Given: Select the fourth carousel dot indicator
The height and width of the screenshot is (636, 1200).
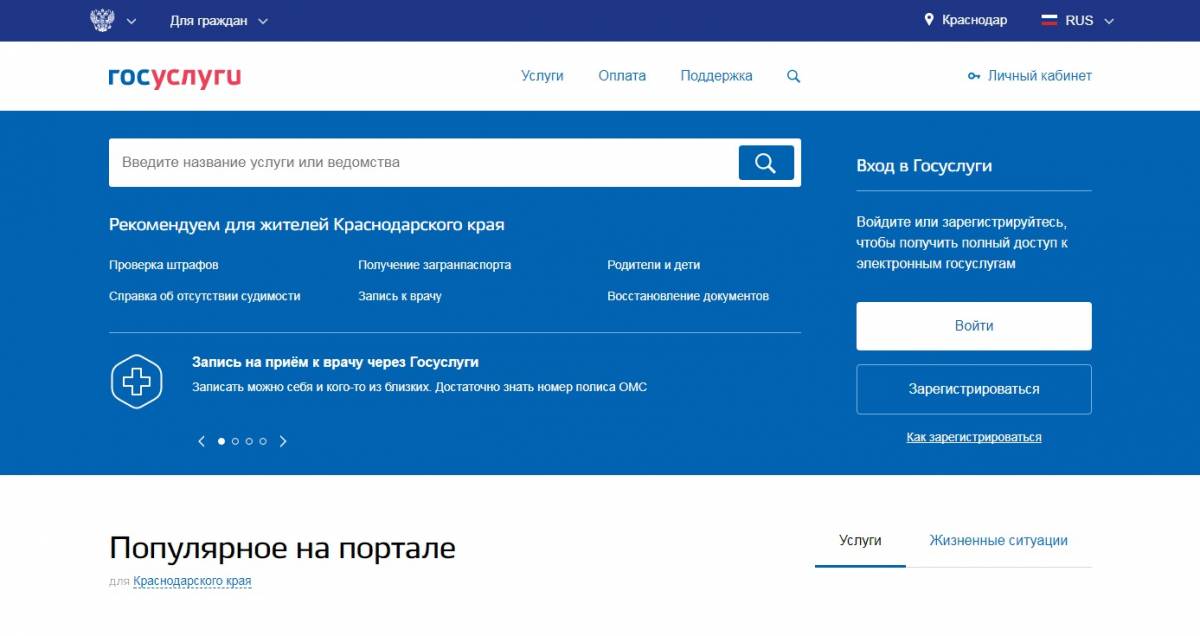Looking at the screenshot, I should click(x=263, y=441).
